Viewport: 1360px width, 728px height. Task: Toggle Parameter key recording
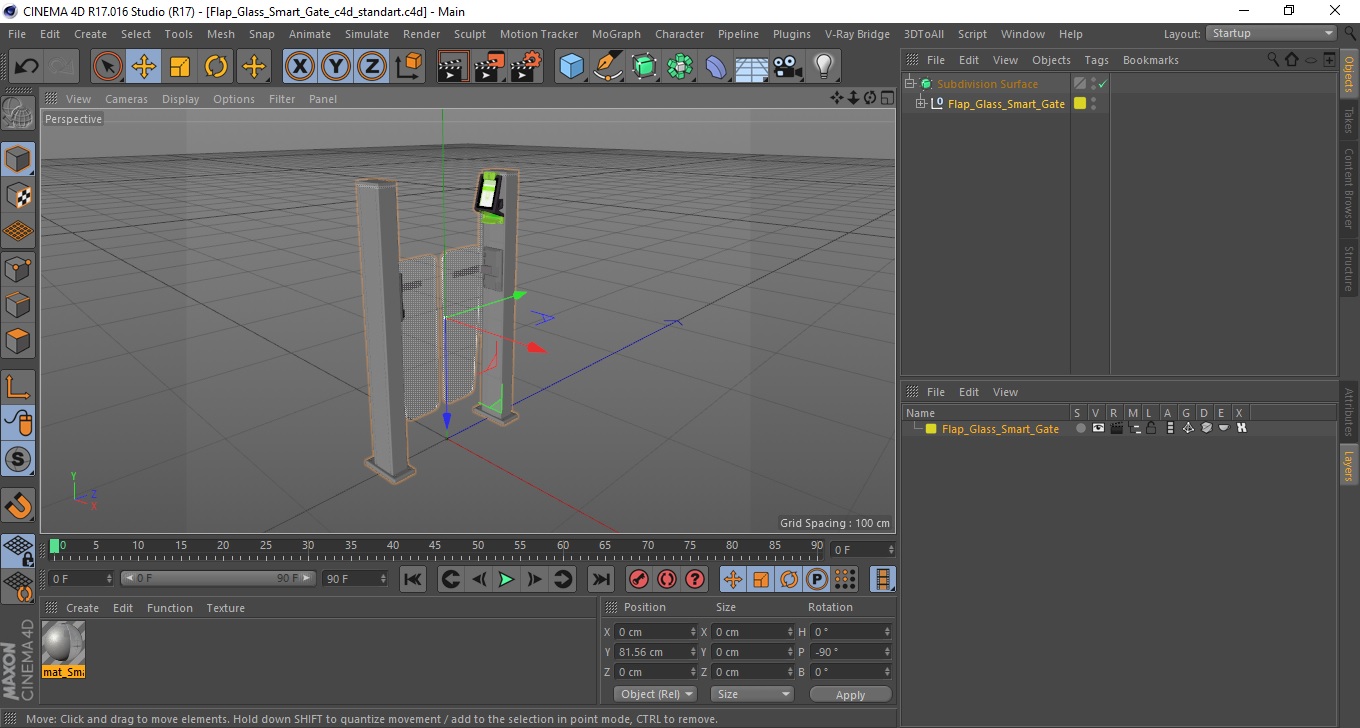click(x=817, y=579)
